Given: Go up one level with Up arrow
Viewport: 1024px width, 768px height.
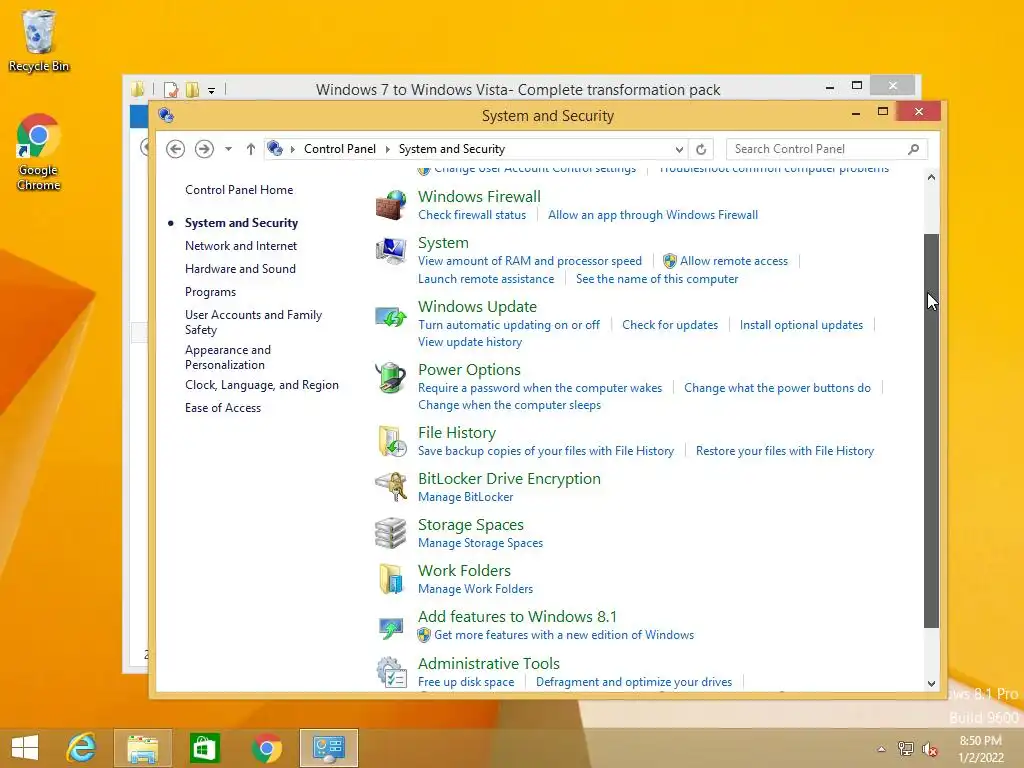Looking at the screenshot, I should point(251,149).
